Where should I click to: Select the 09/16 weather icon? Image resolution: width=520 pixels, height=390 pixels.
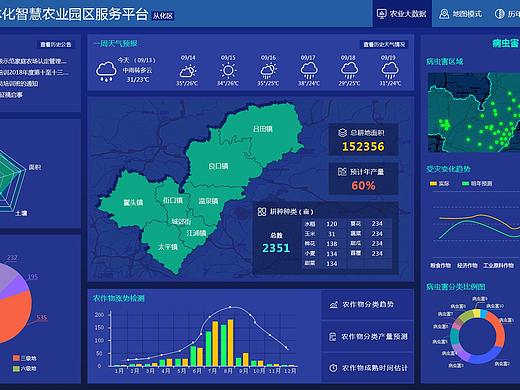pyautogui.click(x=268, y=71)
